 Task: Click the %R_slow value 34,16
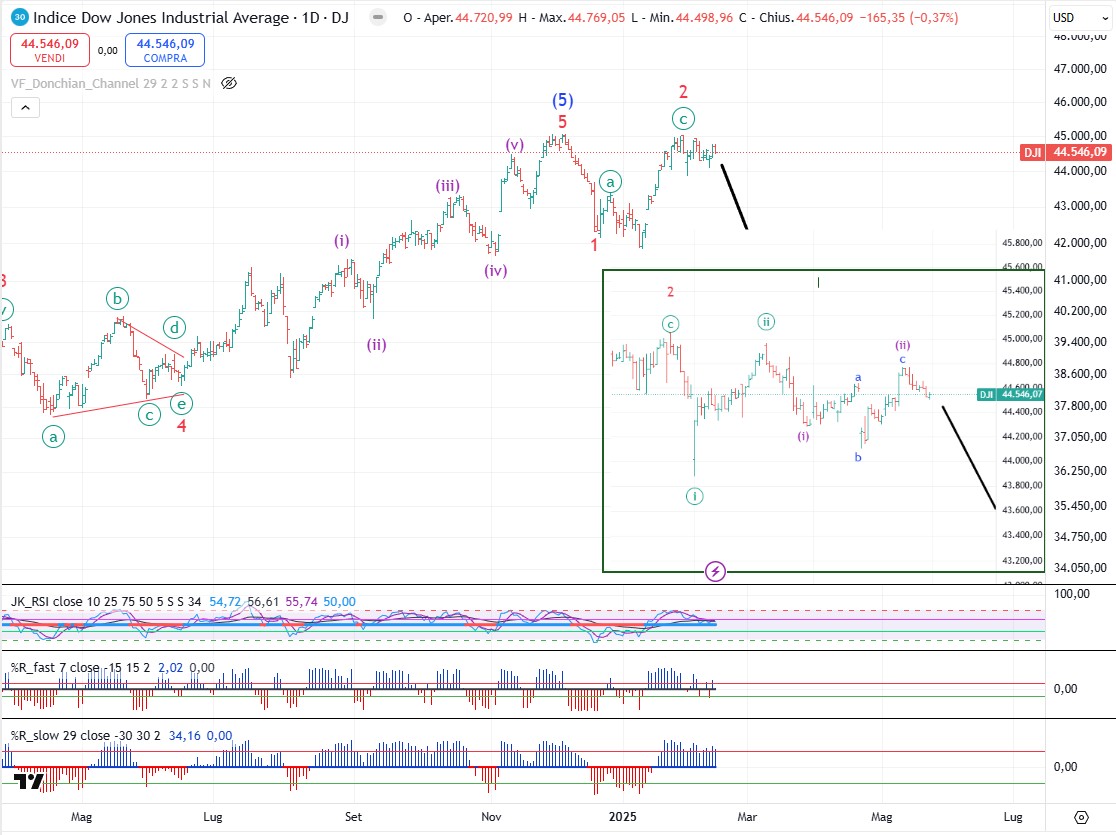[x=184, y=735]
